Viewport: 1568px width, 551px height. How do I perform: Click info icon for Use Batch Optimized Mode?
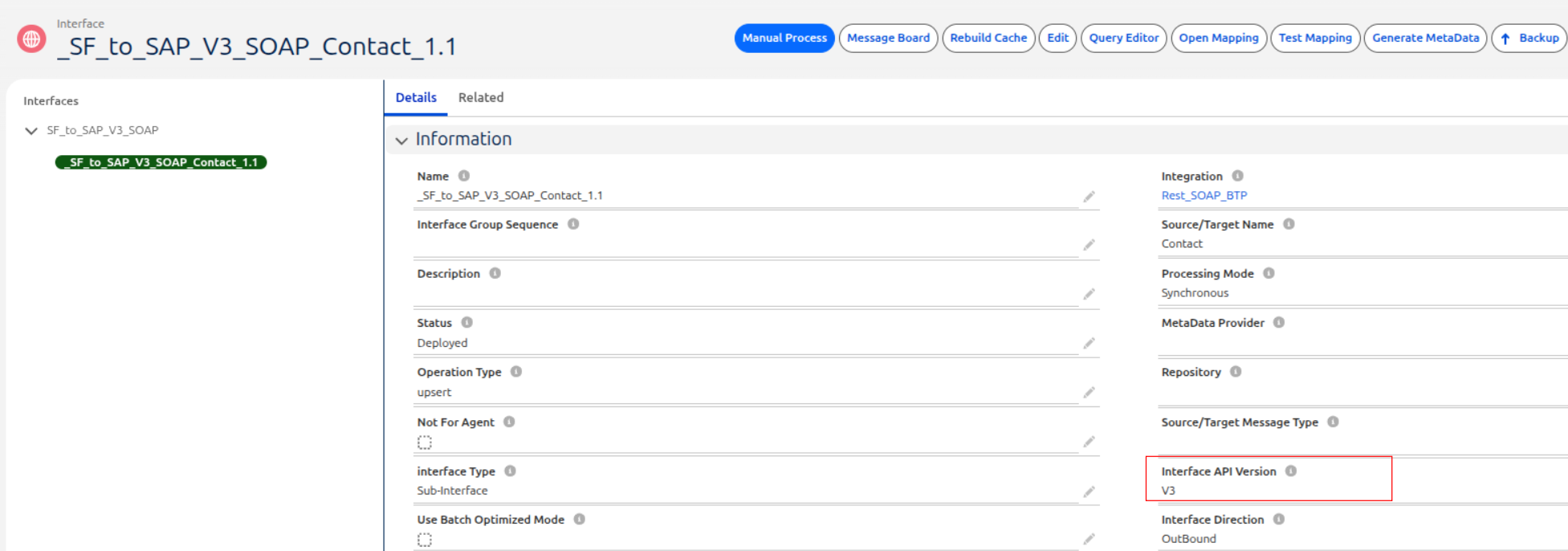tap(580, 519)
